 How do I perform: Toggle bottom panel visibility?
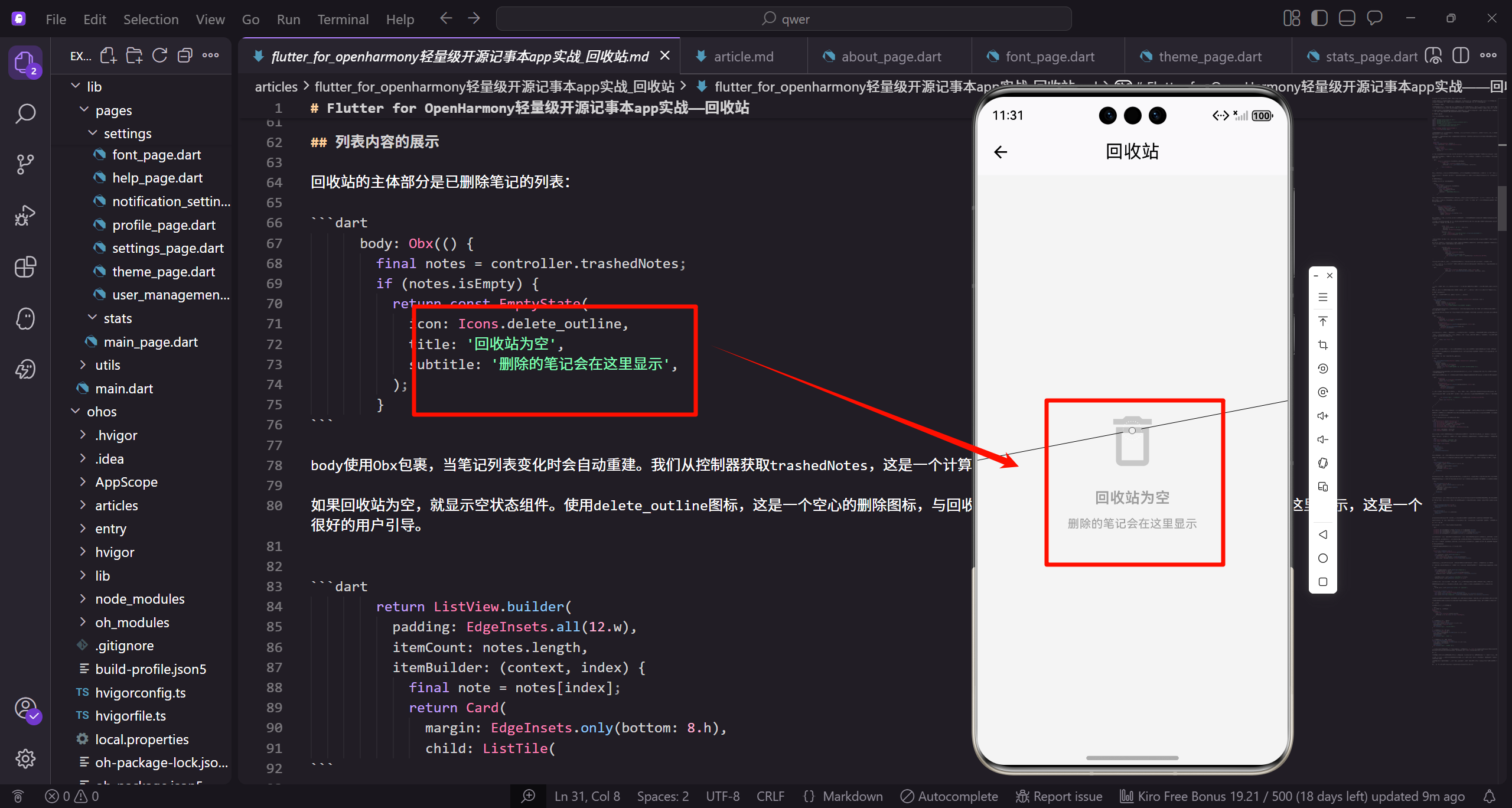coord(1347,18)
